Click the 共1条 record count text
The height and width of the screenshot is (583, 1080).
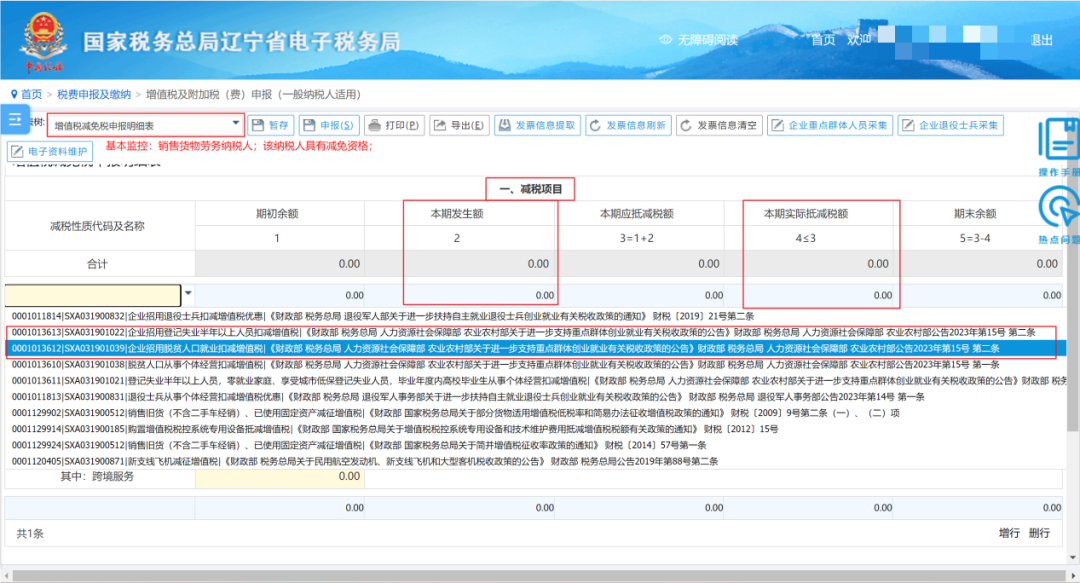(30, 533)
